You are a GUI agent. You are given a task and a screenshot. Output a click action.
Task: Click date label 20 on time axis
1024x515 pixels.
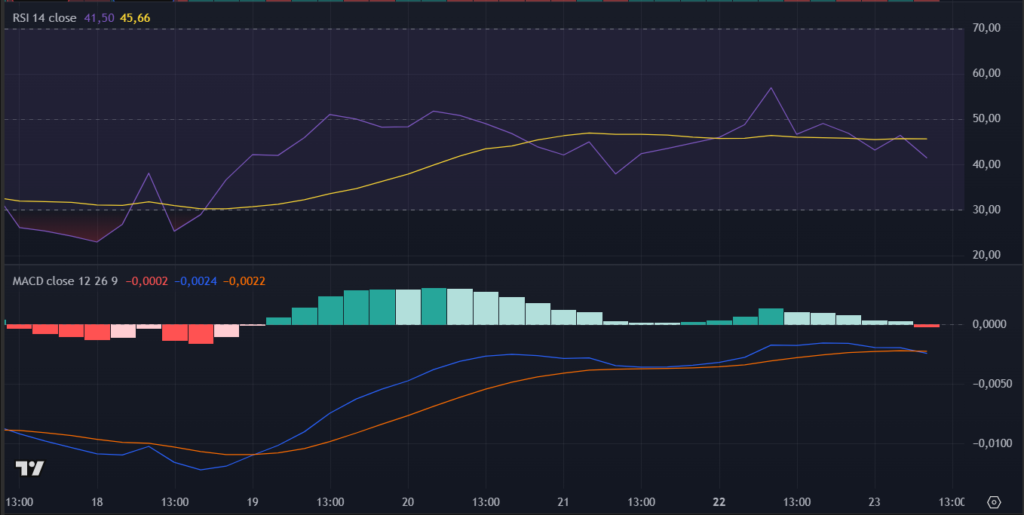click(x=408, y=502)
